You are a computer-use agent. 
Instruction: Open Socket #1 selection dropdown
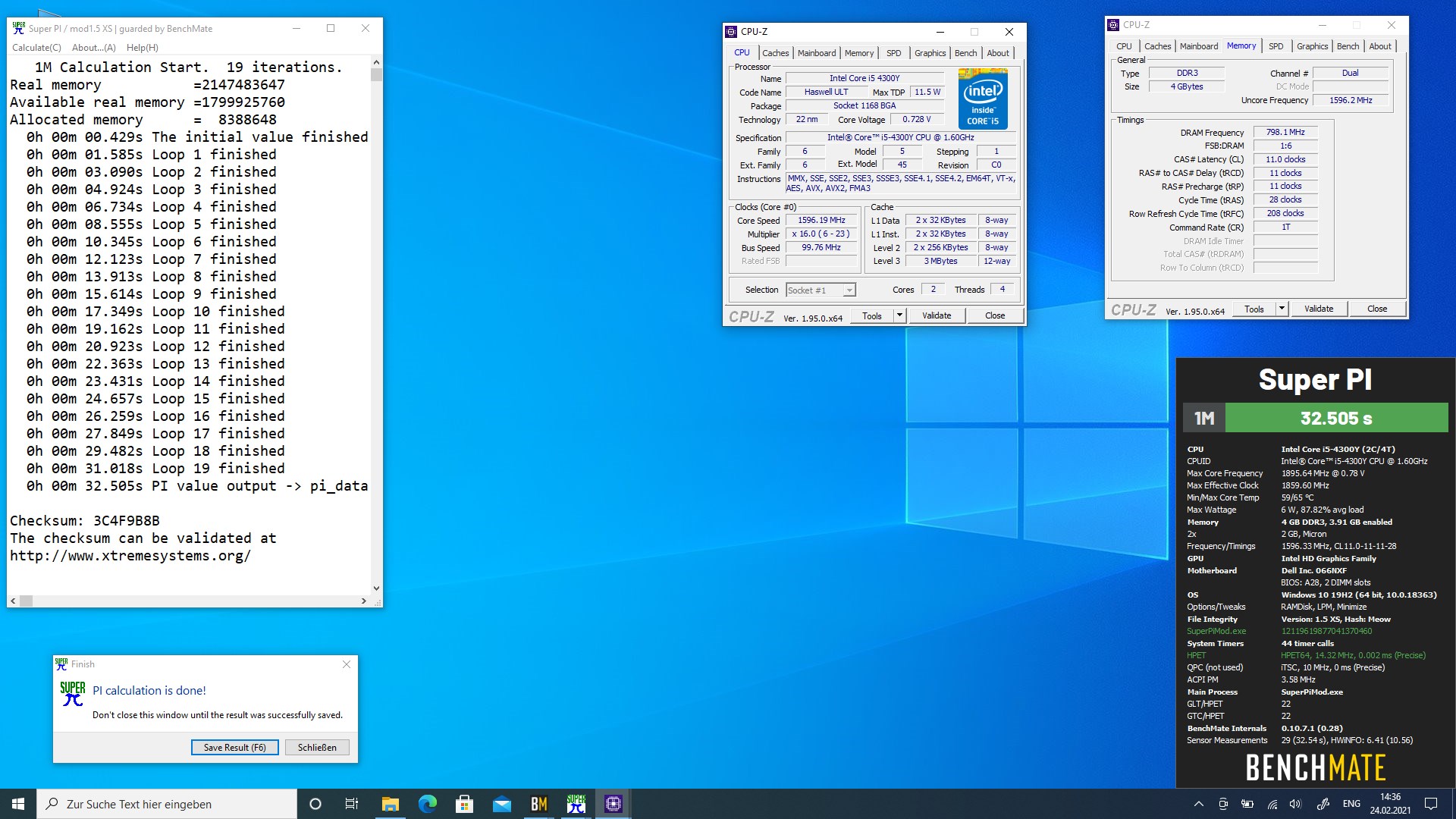pos(821,290)
